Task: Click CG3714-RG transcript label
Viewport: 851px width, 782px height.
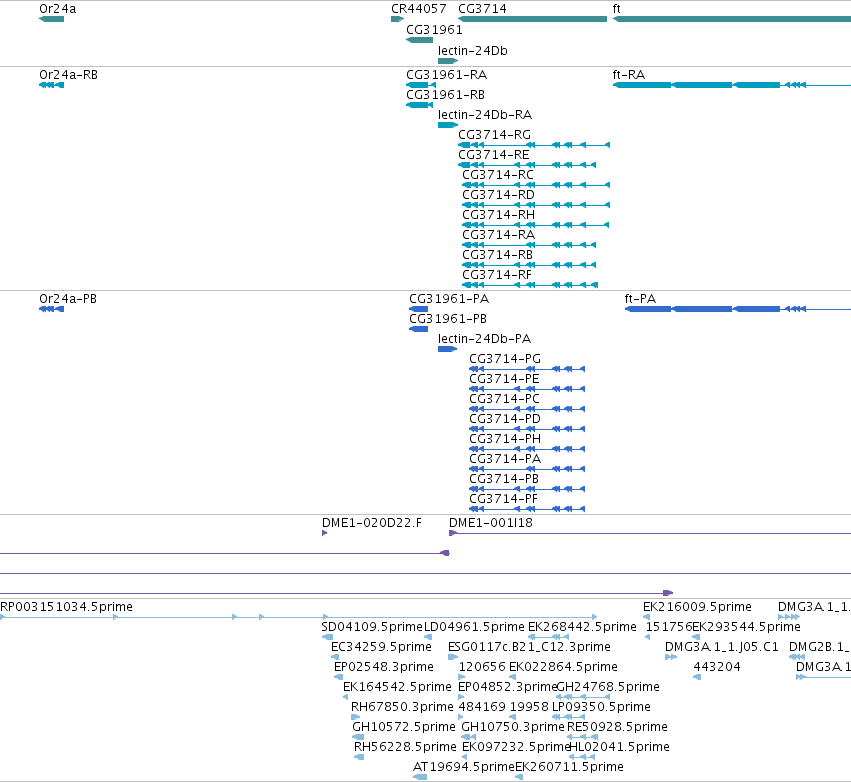Action: coord(494,135)
